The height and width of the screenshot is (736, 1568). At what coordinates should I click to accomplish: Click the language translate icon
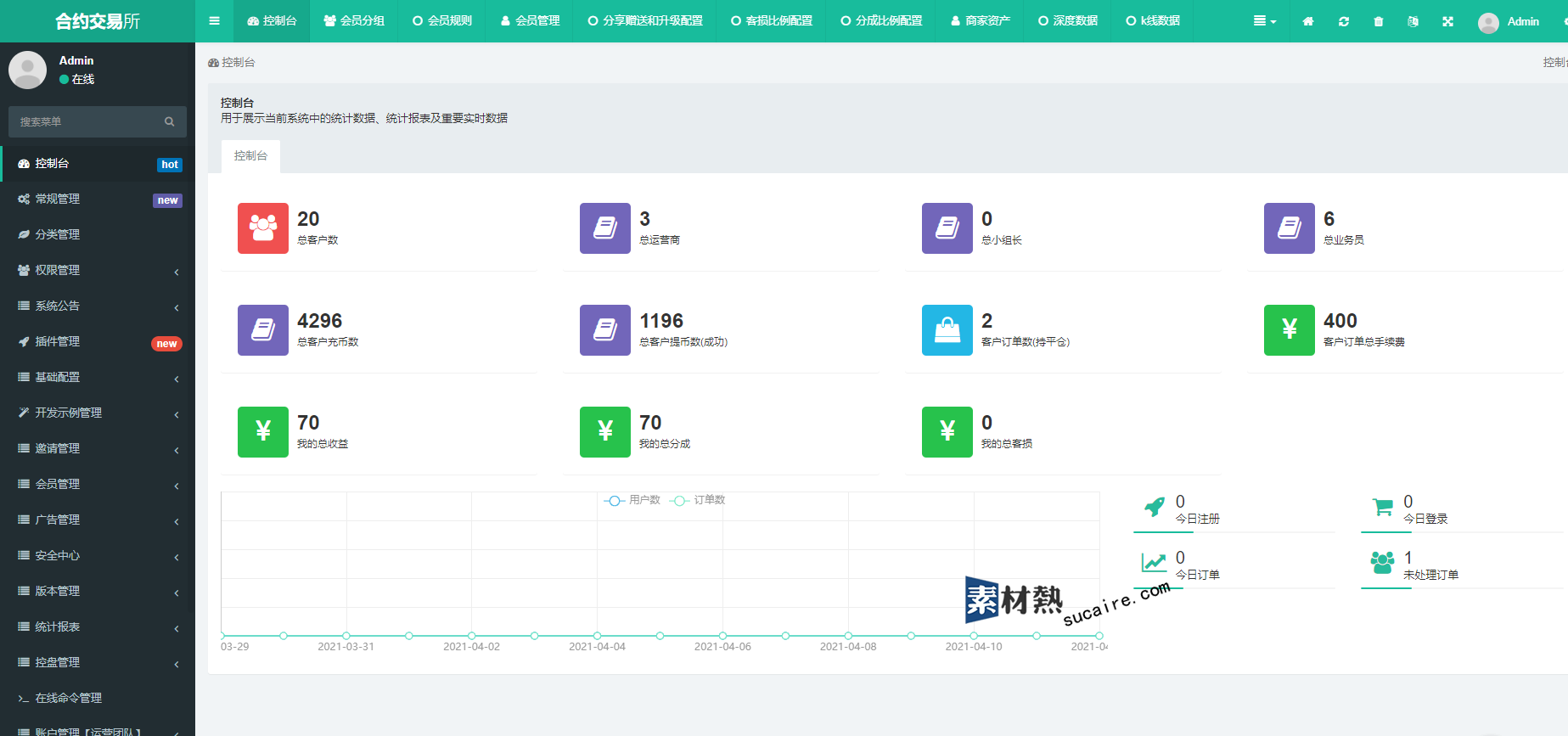click(1413, 21)
